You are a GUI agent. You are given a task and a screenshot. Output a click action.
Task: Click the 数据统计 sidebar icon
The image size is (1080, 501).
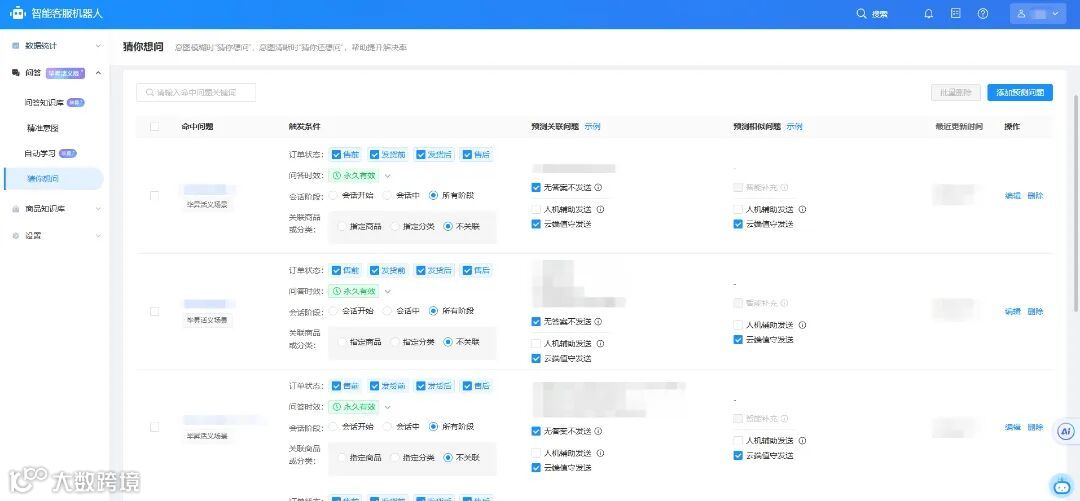tap(16, 45)
